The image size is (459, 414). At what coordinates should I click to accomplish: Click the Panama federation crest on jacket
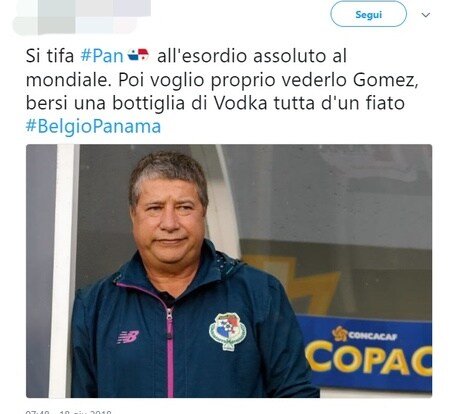pos(228,331)
